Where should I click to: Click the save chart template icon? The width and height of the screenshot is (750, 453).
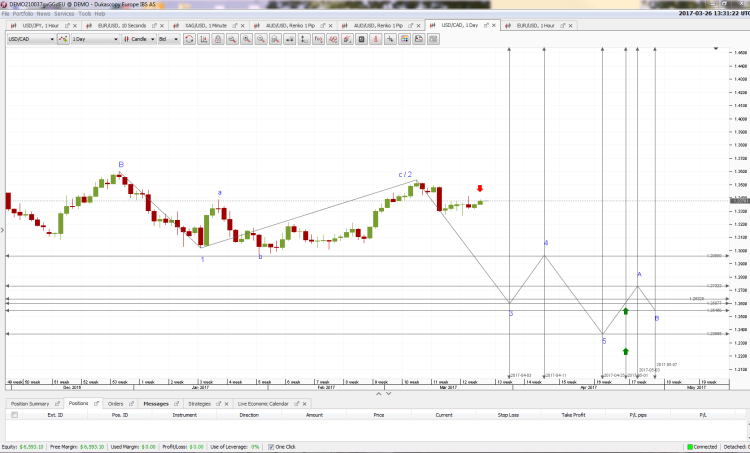coord(419,39)
